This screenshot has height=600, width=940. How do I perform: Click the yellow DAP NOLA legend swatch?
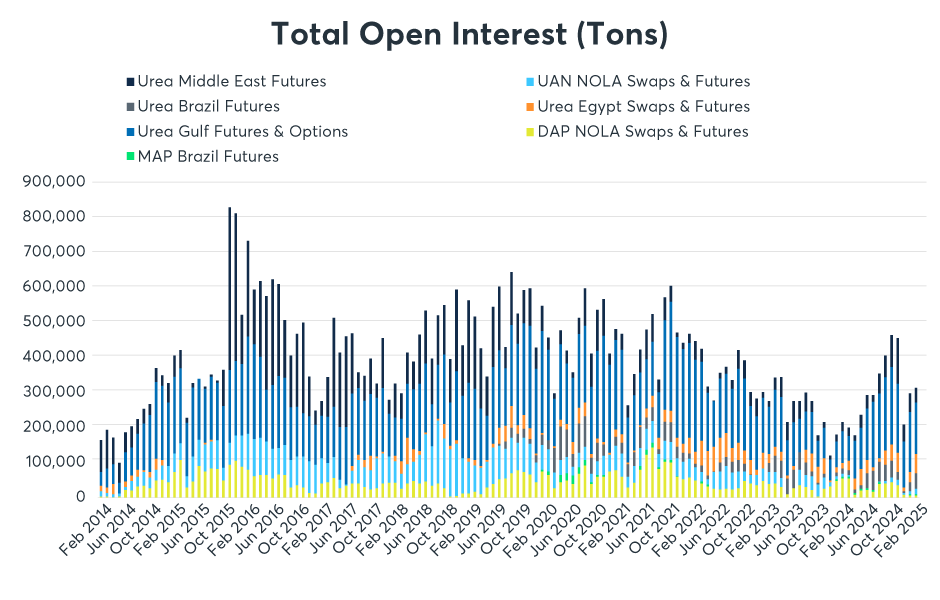529,132
